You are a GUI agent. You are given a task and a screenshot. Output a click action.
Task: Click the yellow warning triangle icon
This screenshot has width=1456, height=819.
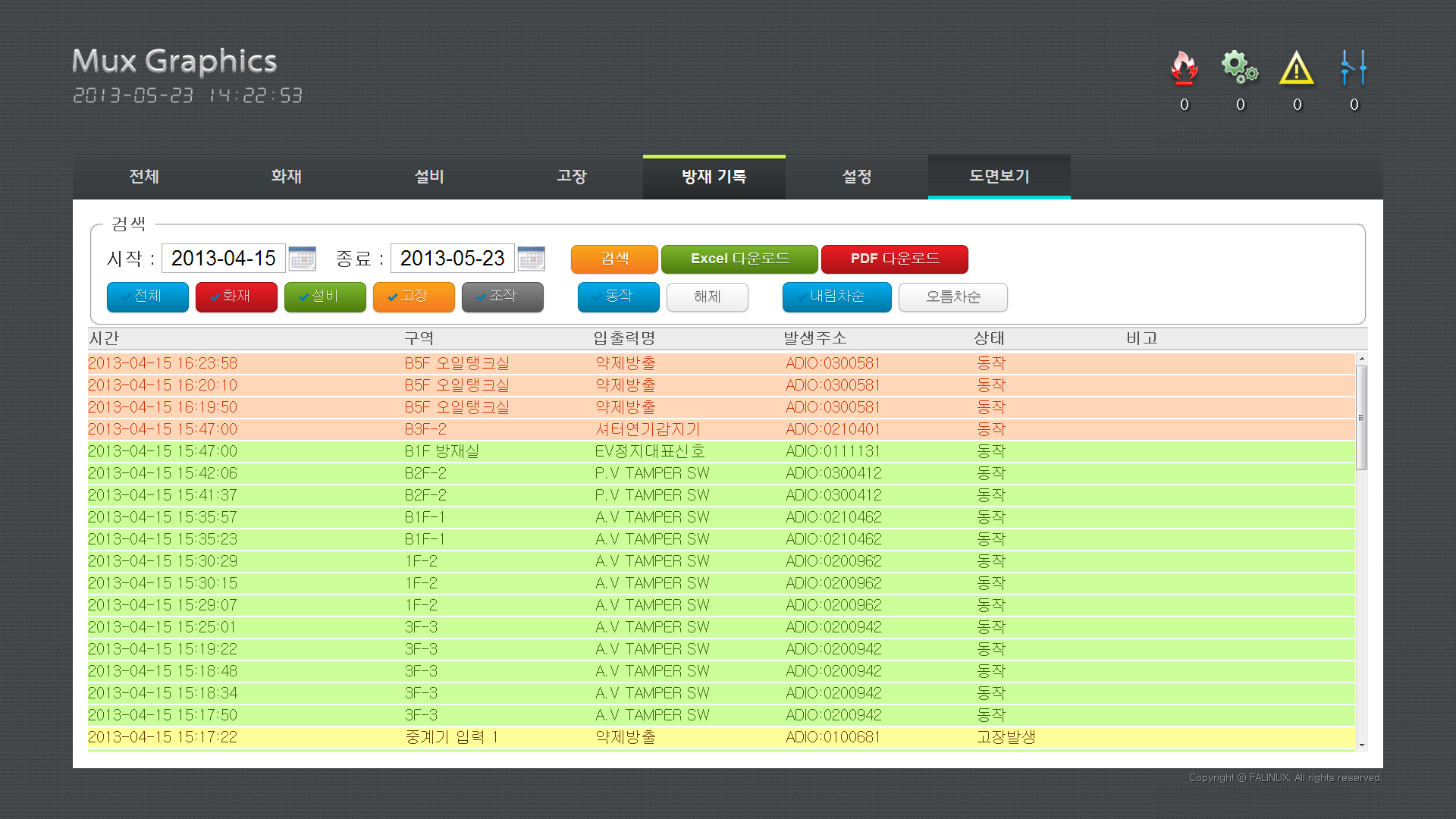pyautogui.click(x=1297, y=68)
